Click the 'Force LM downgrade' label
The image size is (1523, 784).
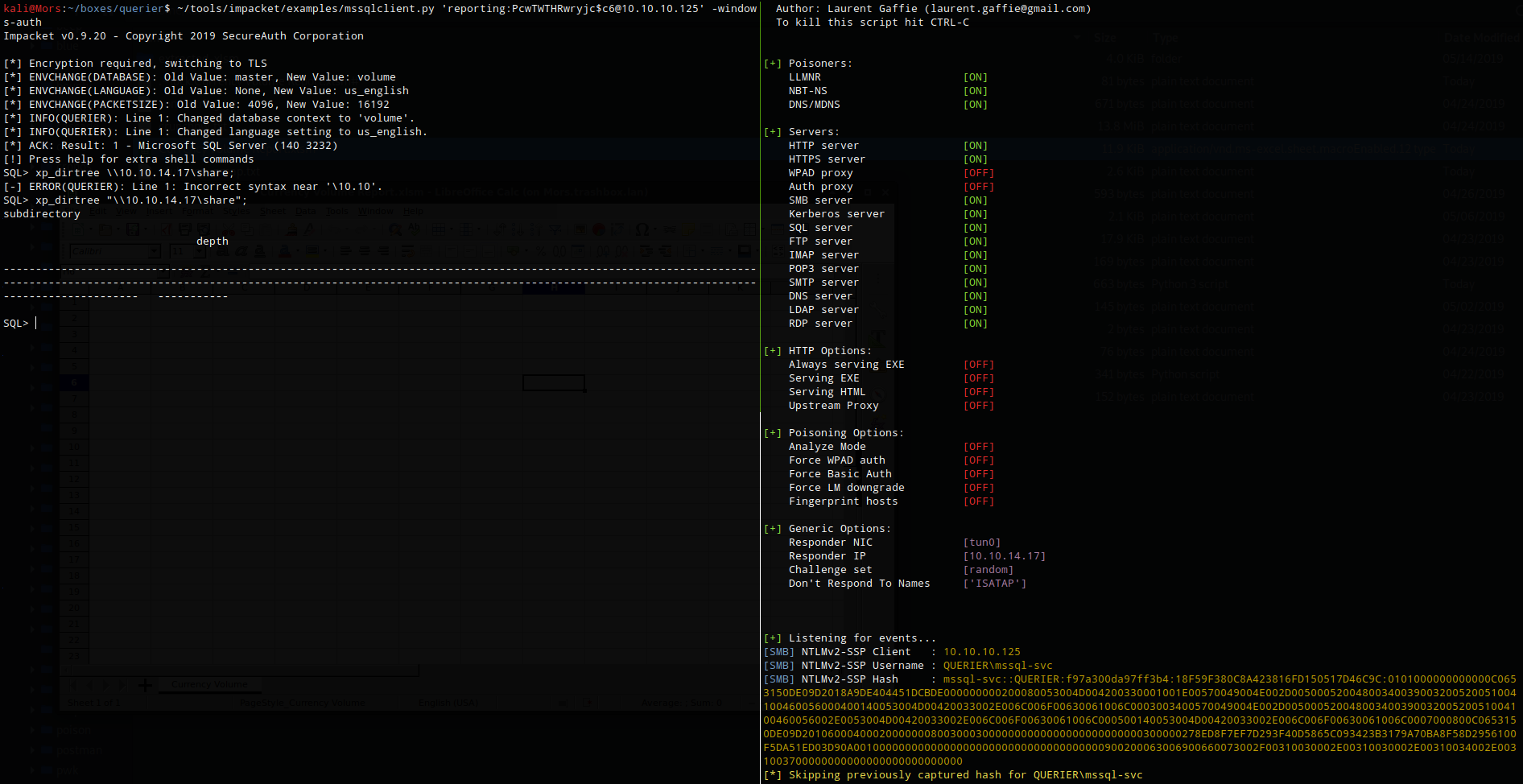click(846, 488)
